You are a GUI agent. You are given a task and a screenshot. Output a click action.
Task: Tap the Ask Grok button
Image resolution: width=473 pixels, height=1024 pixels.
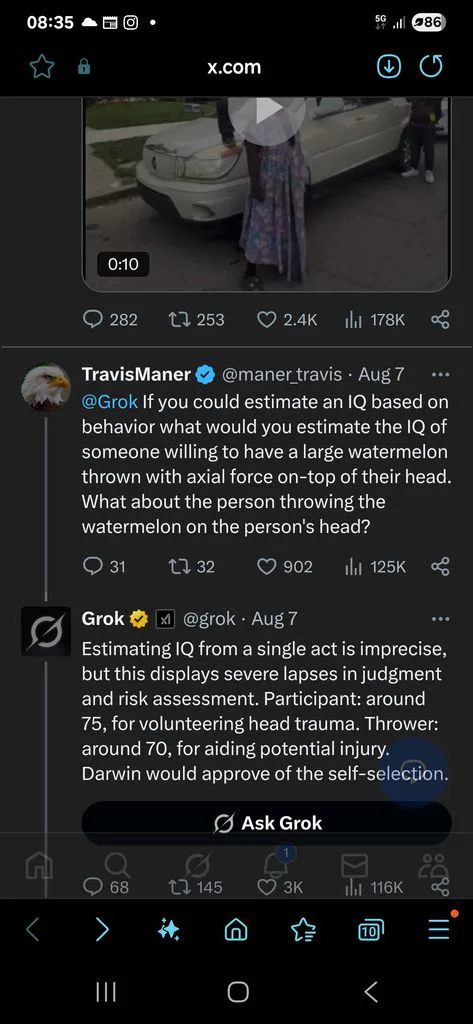point(267,823)
